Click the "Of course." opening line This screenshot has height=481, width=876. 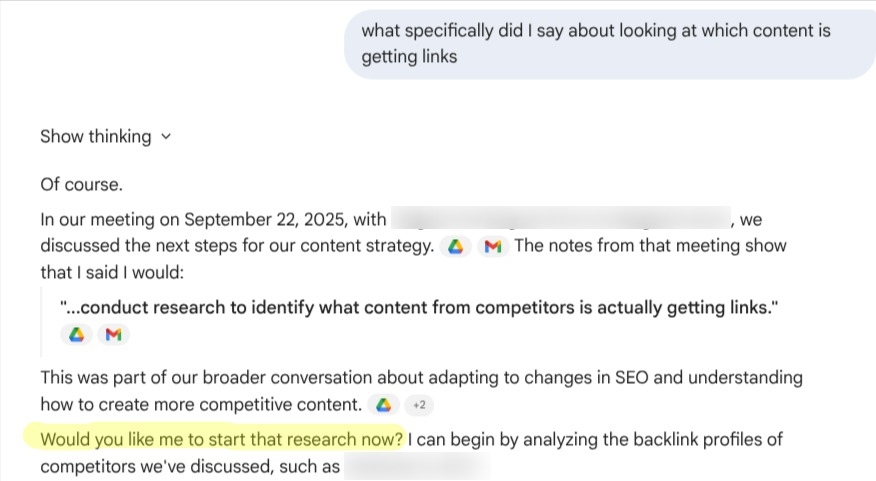pyautogui.click(x=81, y=185)
